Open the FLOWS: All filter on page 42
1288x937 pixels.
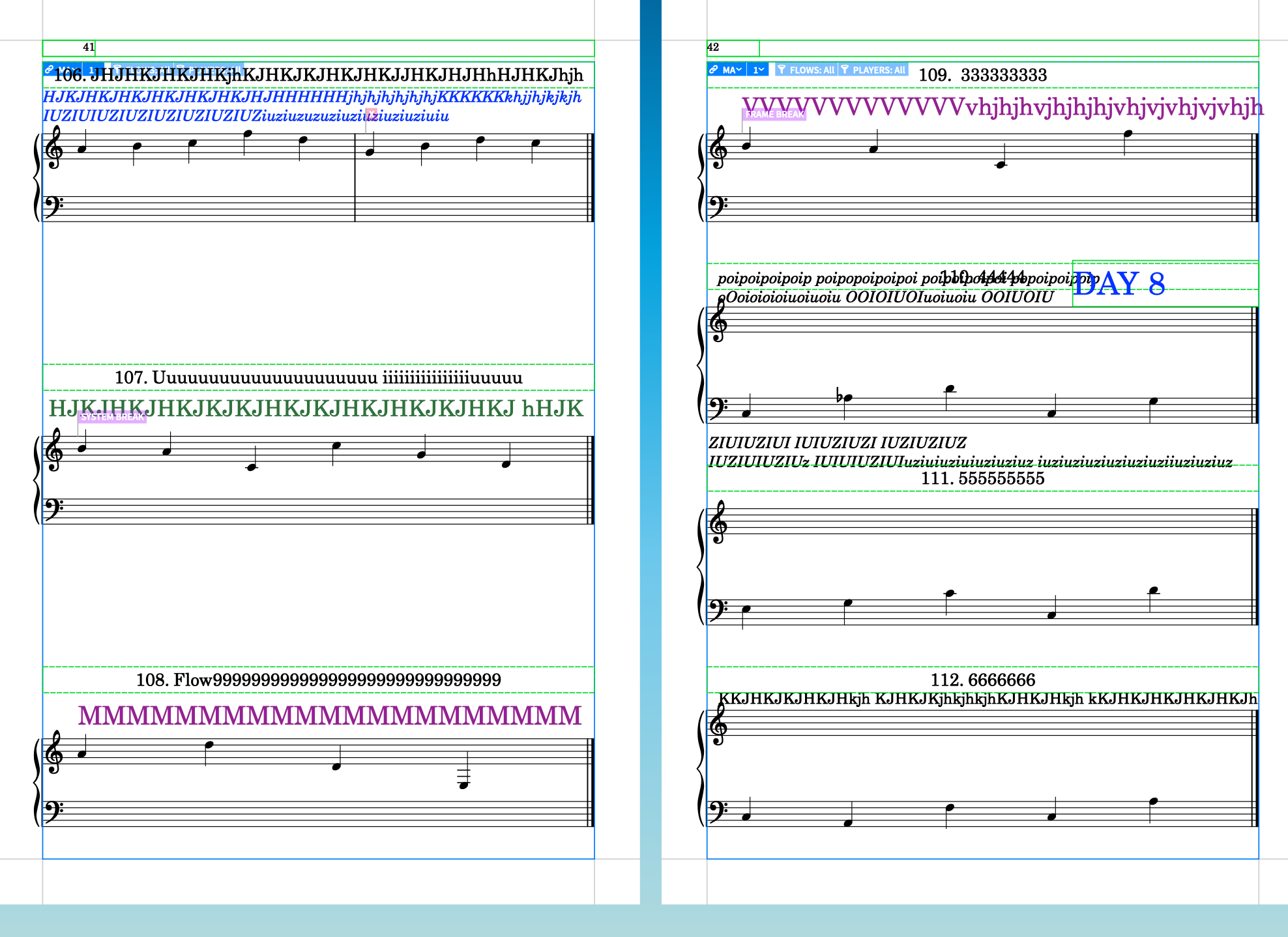pyautogui.click(x=806, y=70)
